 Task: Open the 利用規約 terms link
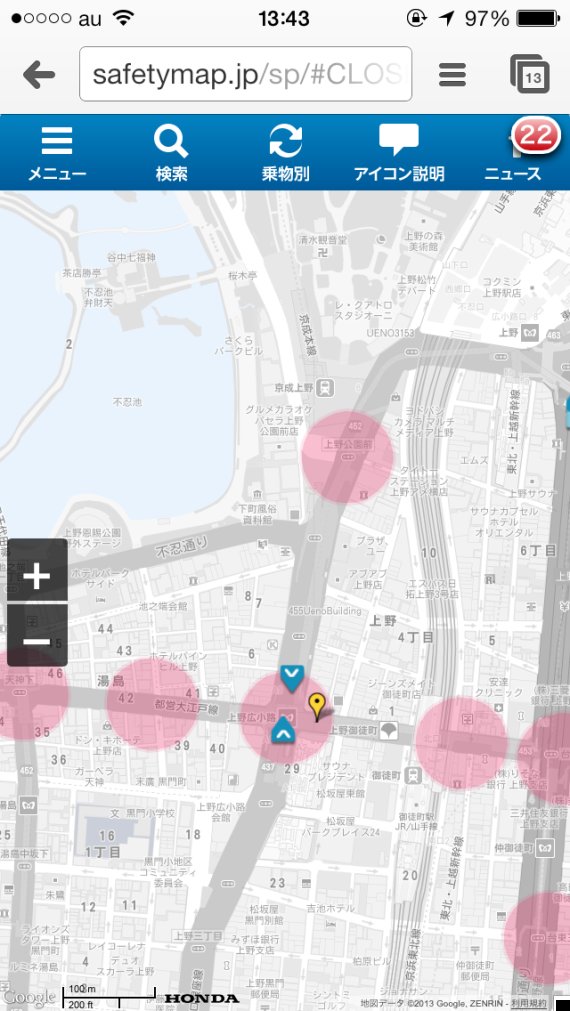point(527,1002)
